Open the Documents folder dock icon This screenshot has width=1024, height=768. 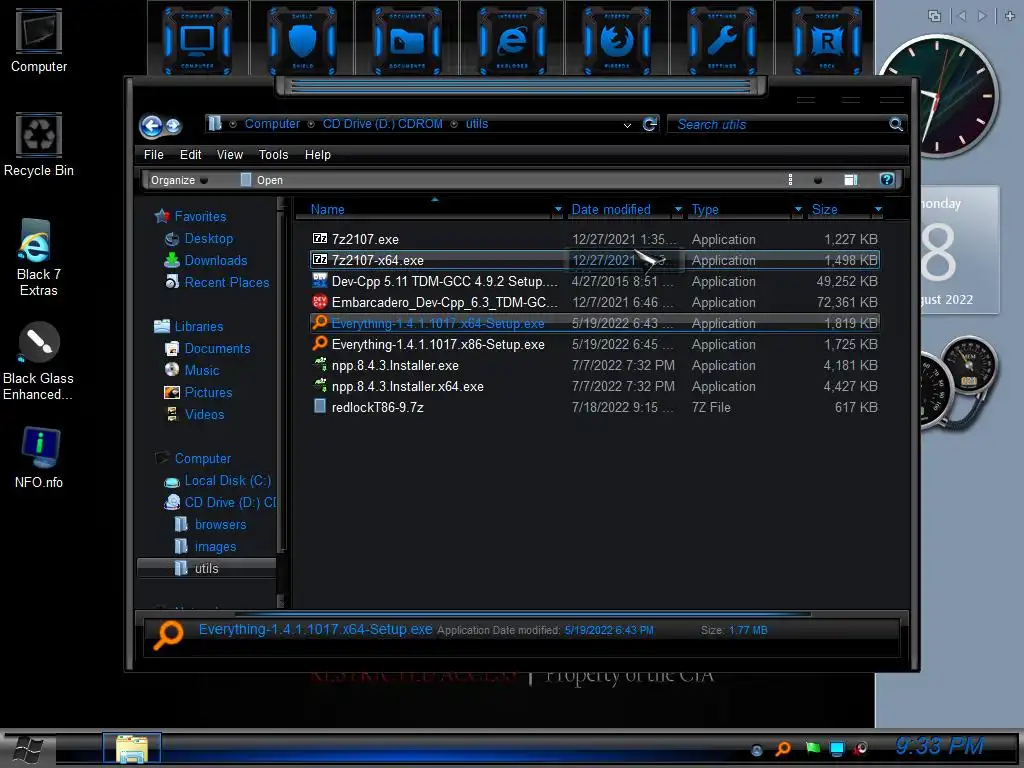[x=407, y=40]
